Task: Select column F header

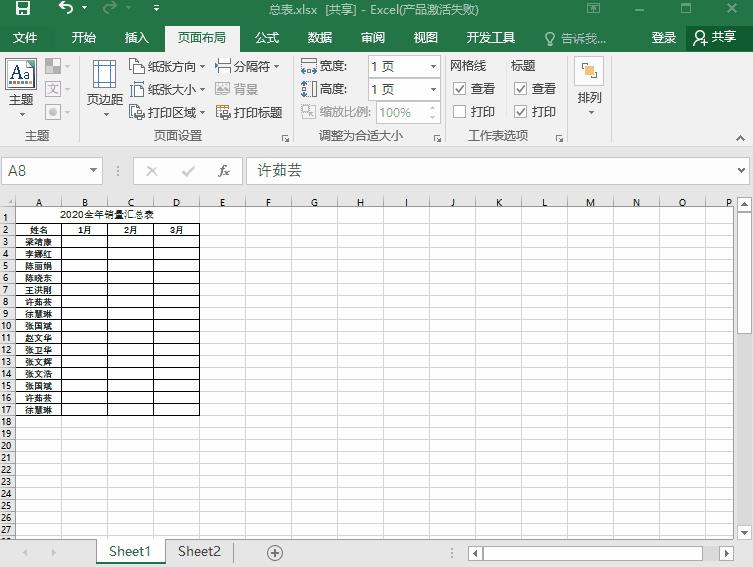Action: tap(268, 202)
